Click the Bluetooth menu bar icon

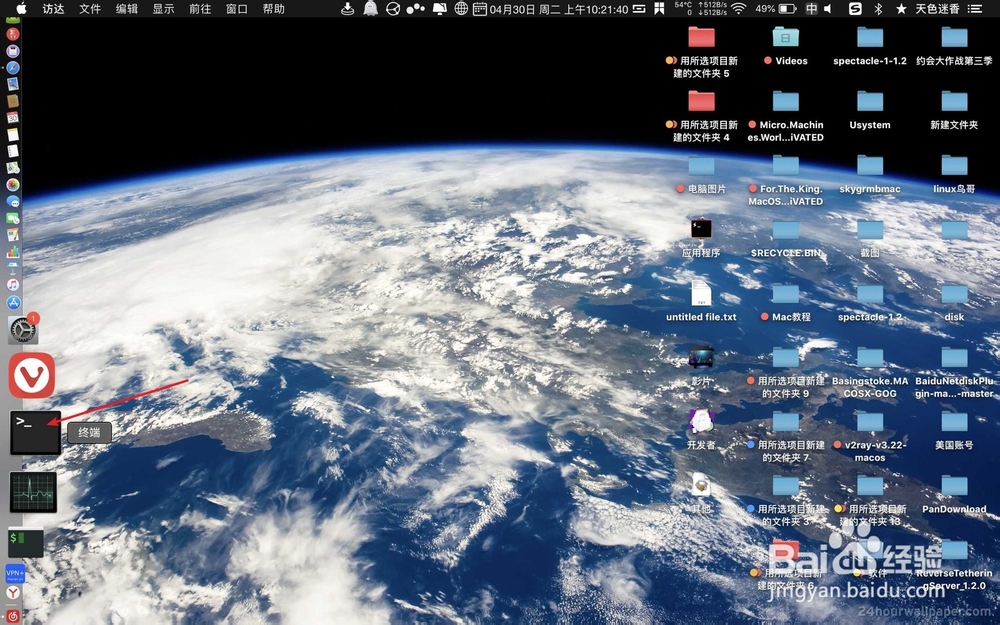coord(878,9)
